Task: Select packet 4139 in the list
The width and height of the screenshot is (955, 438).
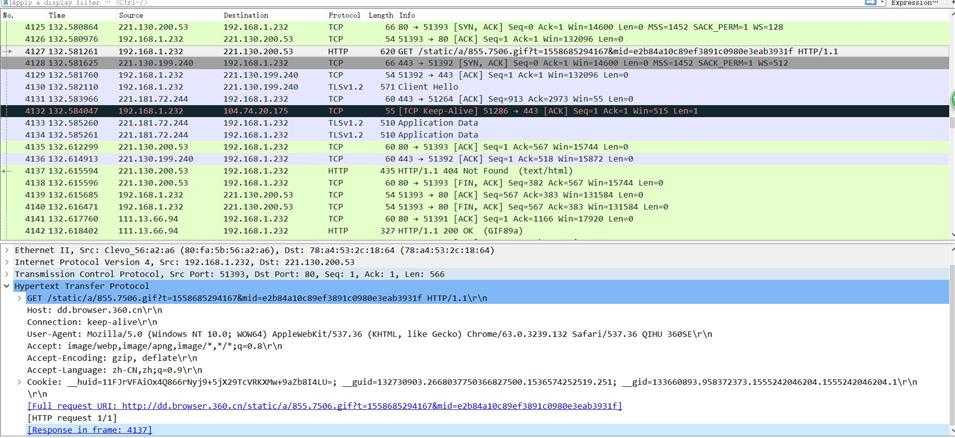Action: pyautogui.click(x=475, y=195)
